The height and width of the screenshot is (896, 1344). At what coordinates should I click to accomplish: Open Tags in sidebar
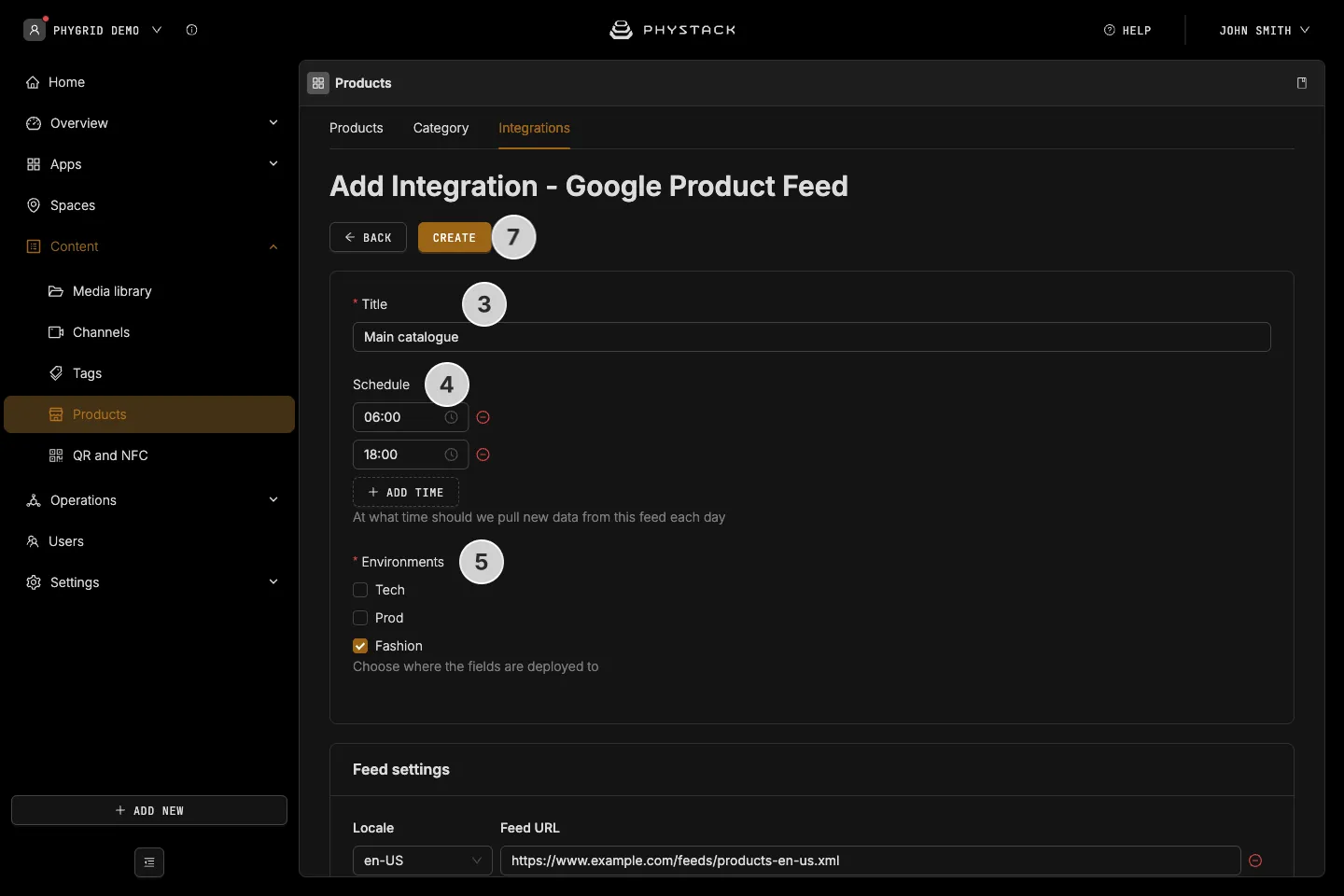coord(149,373)
